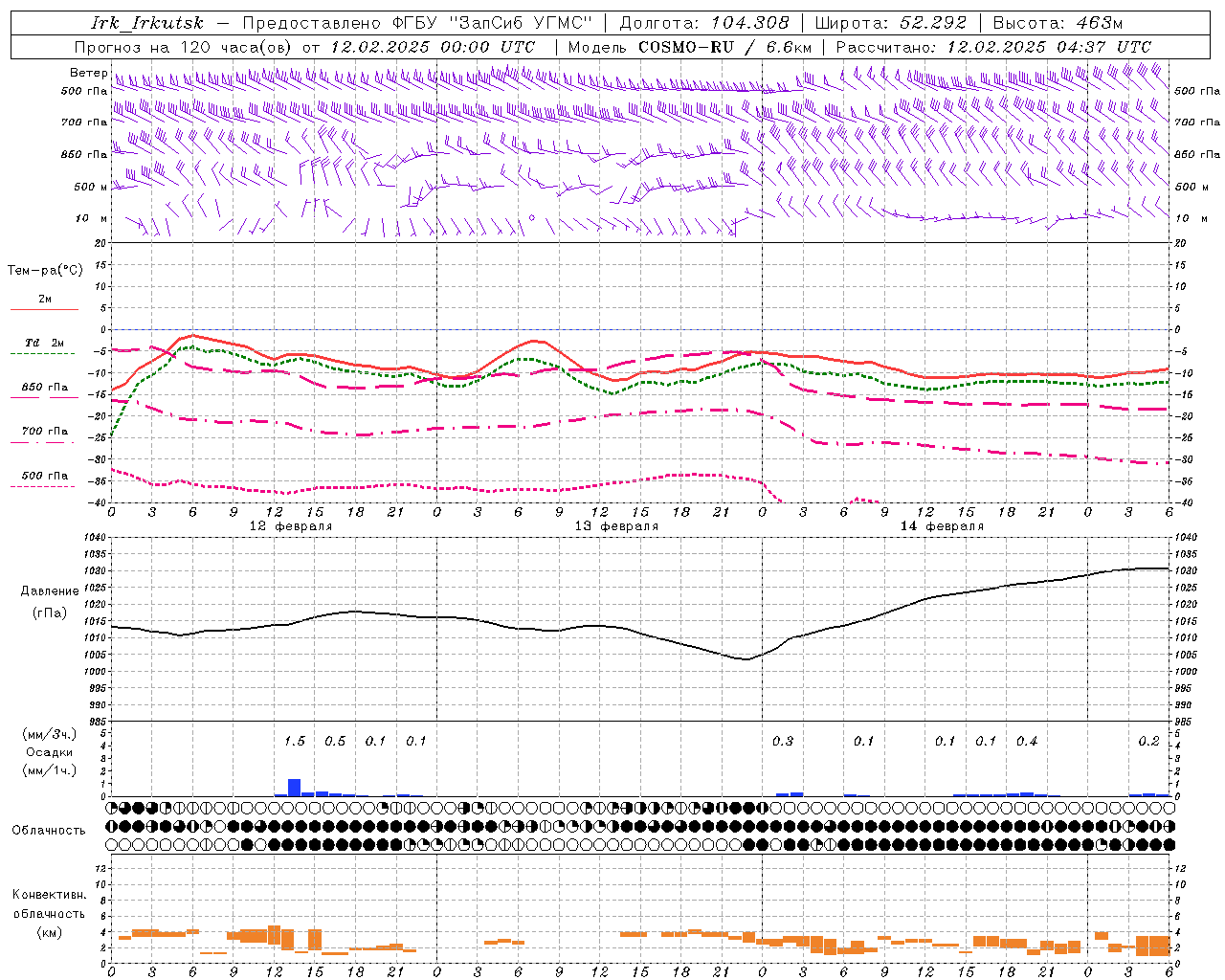Click the 0.2 precipitation amount
1225x980 pixels.
tap(1148, 741)
